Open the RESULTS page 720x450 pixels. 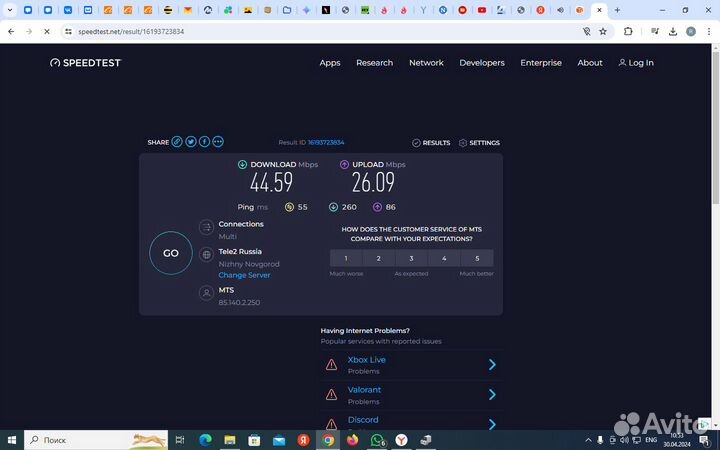[431, 143]
